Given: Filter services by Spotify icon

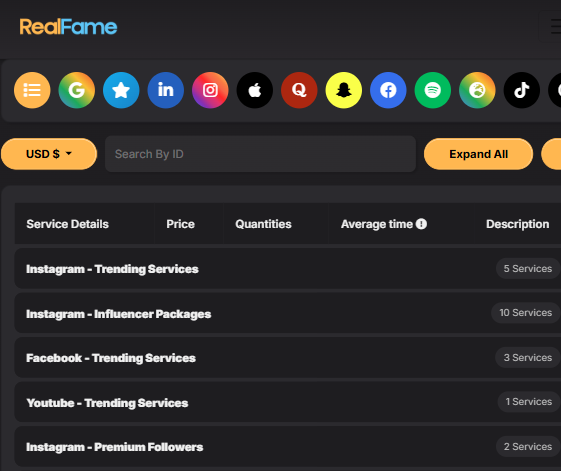Looking at the screenshot, I should point(433,90).
